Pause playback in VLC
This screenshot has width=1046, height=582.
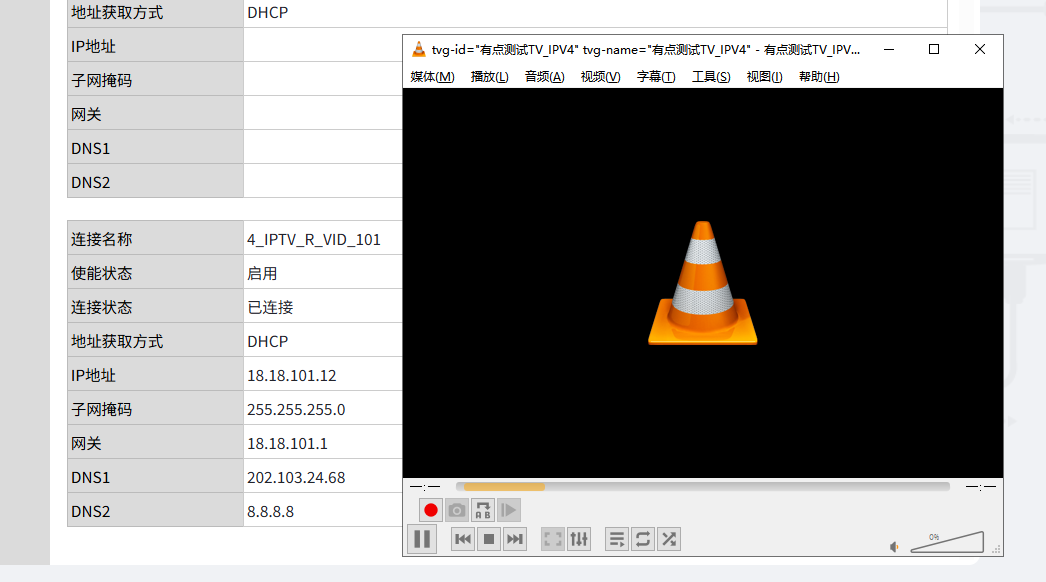[x=422, y=539]
